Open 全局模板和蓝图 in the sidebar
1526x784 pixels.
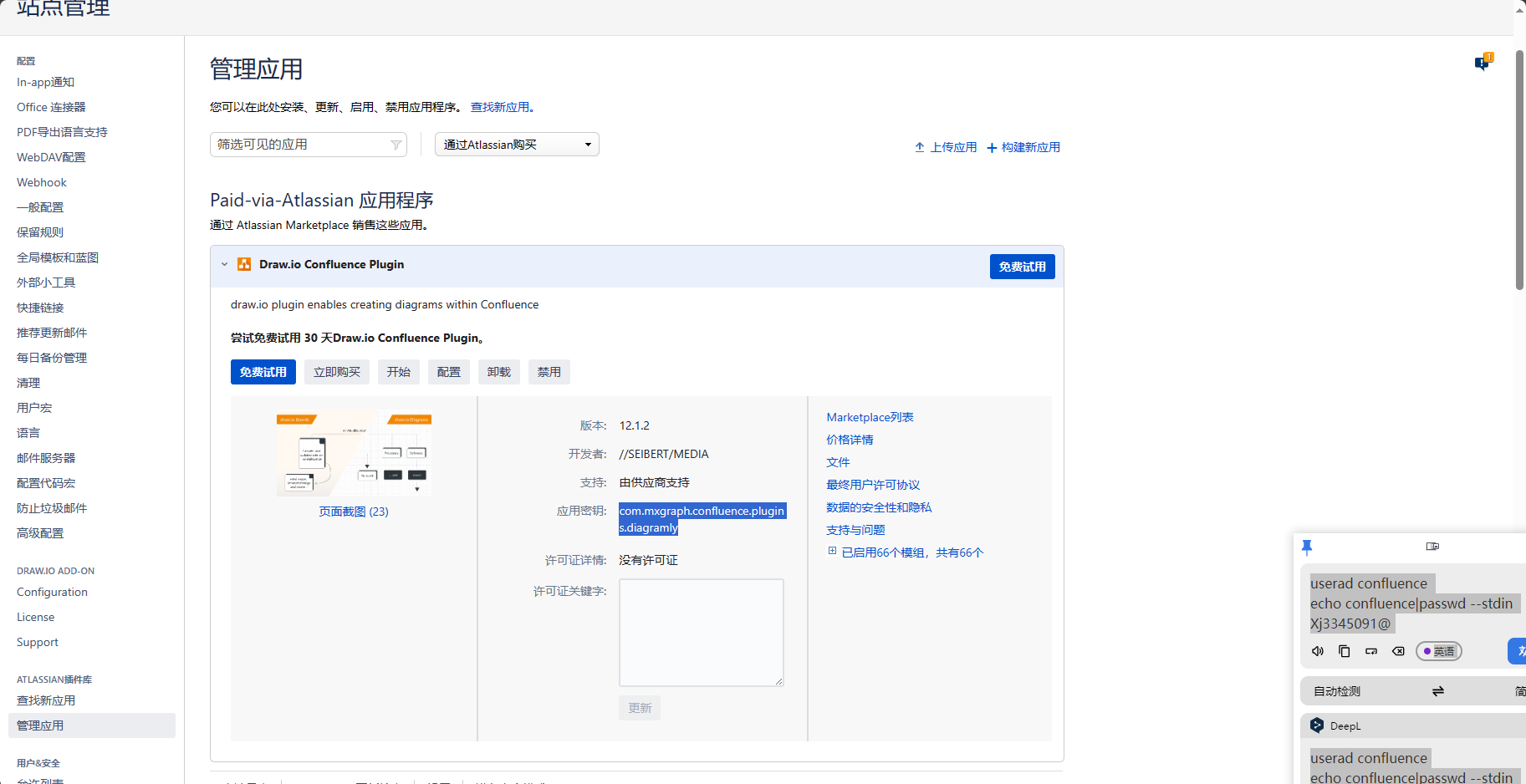(58, 257)
